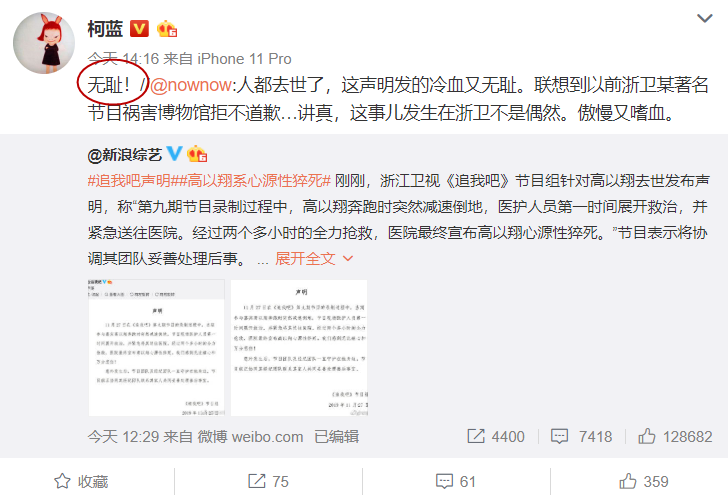Image resolution: width=728 pixels, height=500 pixels.
Task: Open the first statement image thumbnail
Action: [x=156, y=348]
